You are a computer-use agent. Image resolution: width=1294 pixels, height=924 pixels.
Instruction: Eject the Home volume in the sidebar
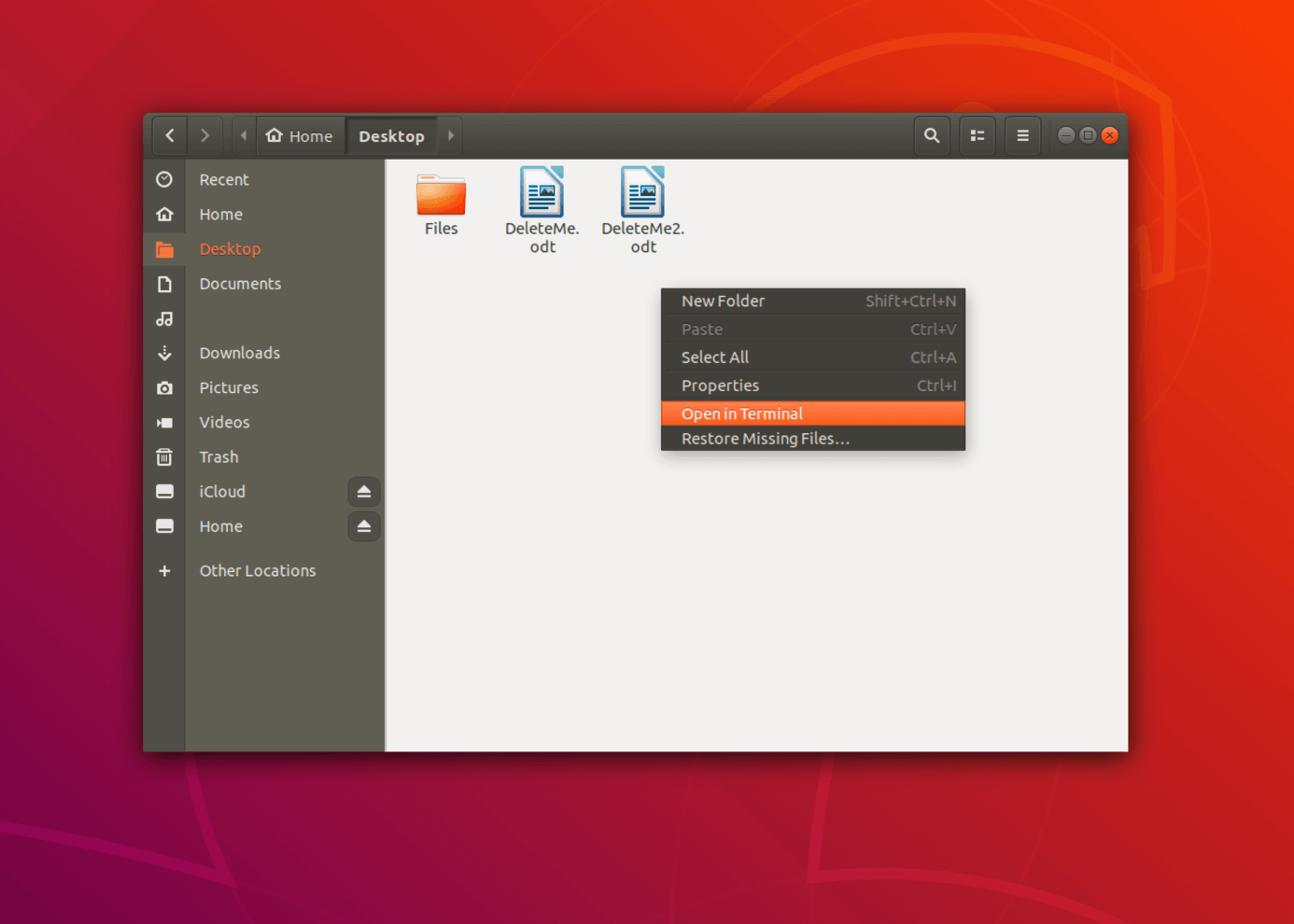click(363, 525)
